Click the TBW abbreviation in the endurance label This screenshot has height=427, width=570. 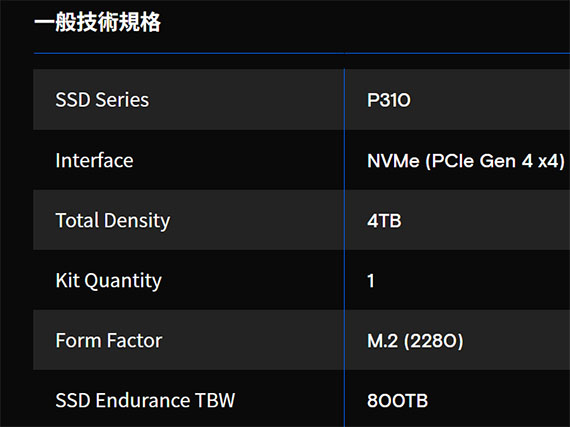coord(215,400)
